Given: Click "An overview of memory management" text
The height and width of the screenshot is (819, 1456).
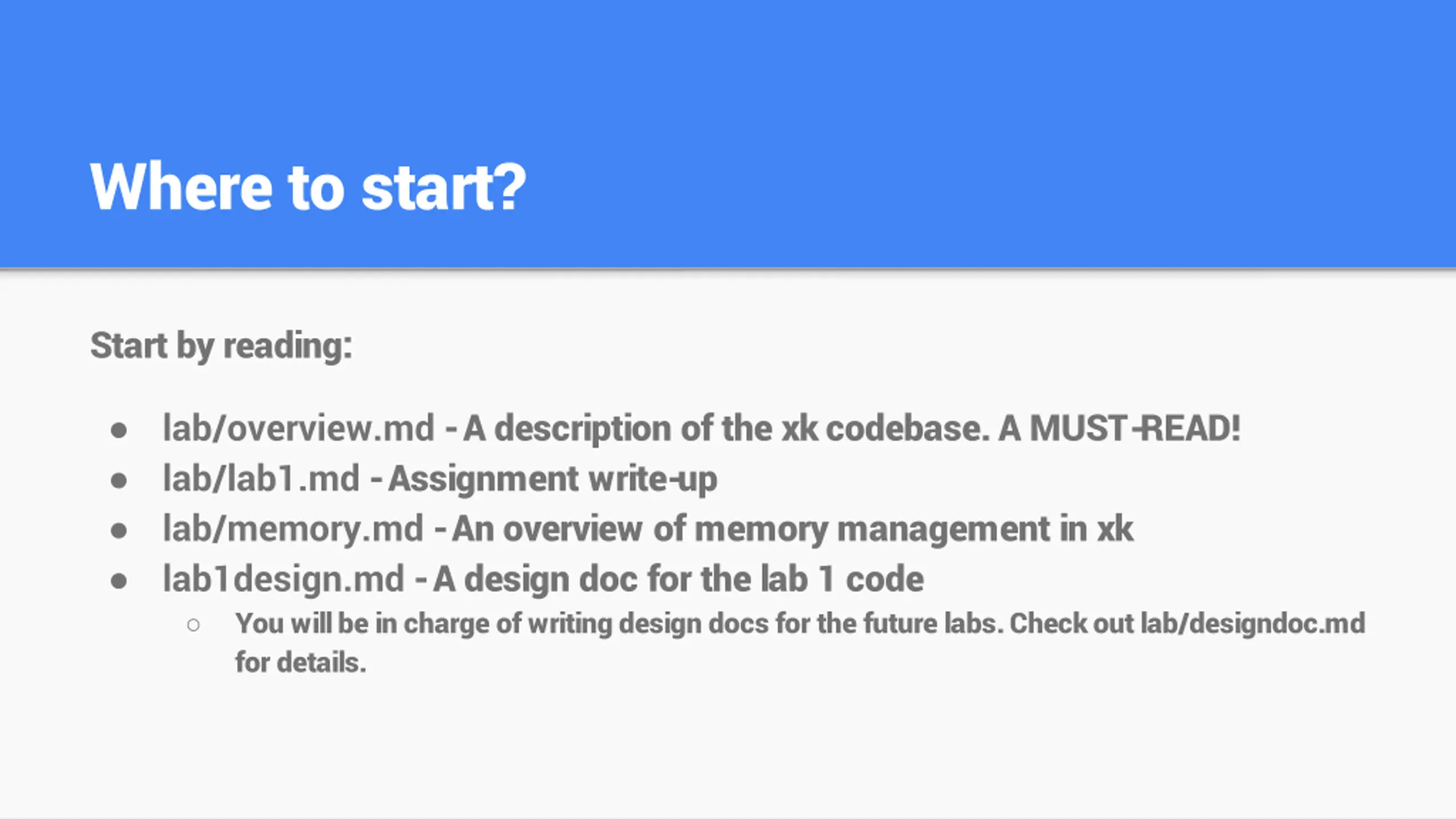Looking at the screenshot, I should (x=750, y=529).
